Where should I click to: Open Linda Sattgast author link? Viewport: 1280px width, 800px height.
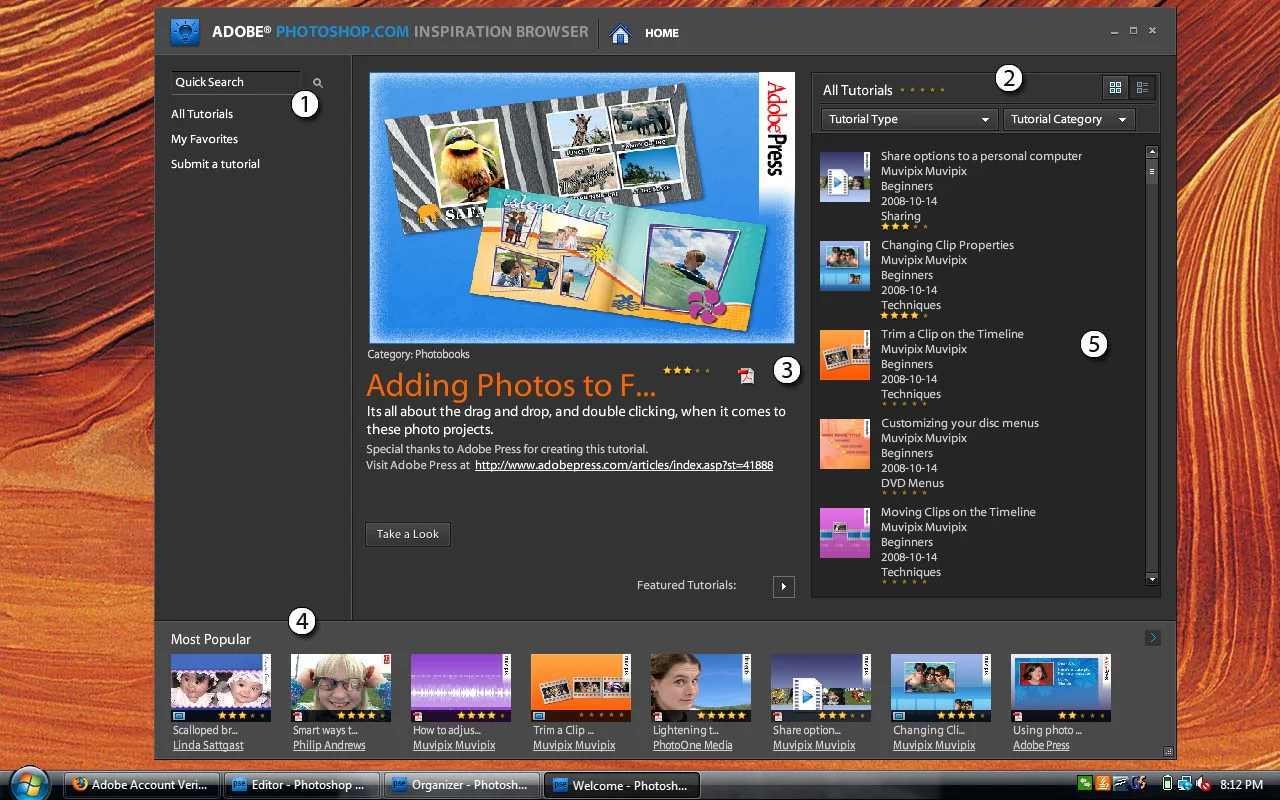point(208,745)
